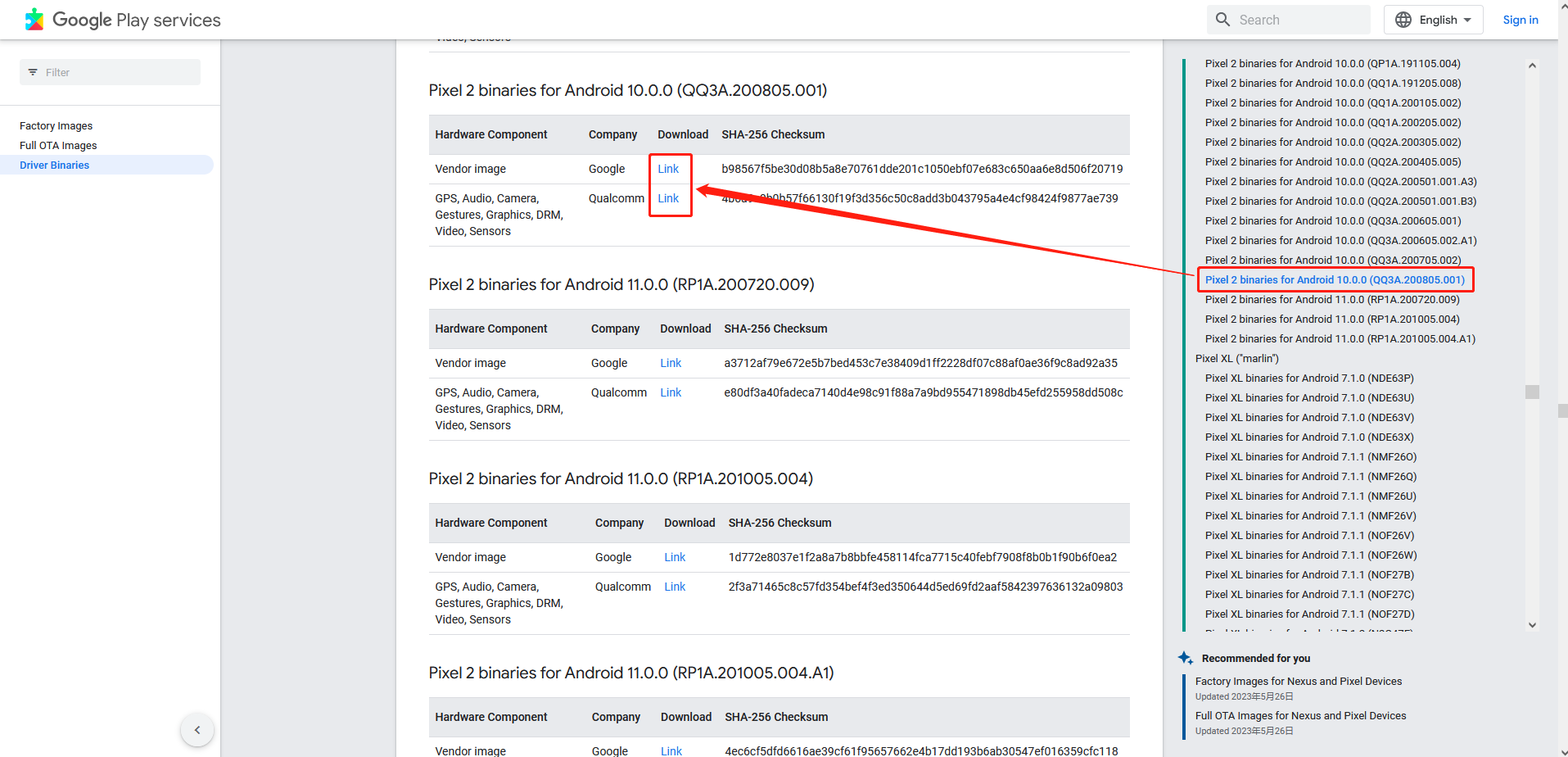Screen dimensions: 1568x757
Task: Jump to Pixel XL 7.1.1 (NMF26Q)
Action: coord(1311,476)
